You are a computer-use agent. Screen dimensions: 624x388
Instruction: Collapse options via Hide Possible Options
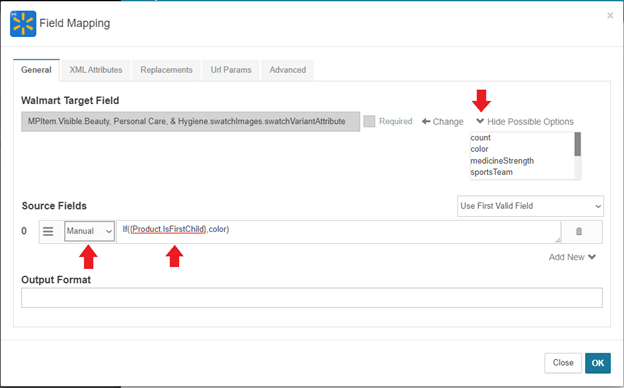click(x=525, y=121)
